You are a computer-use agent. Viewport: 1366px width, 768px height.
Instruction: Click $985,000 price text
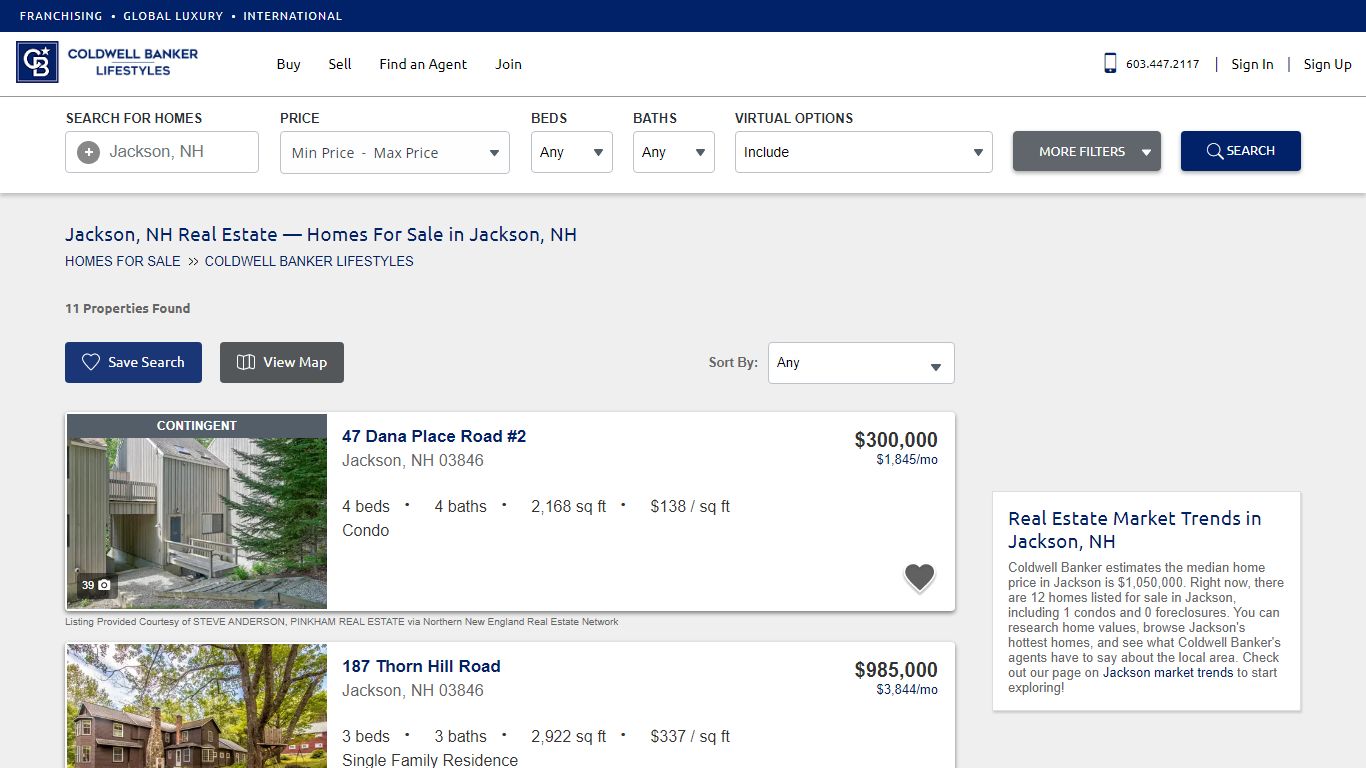point(896,670)
